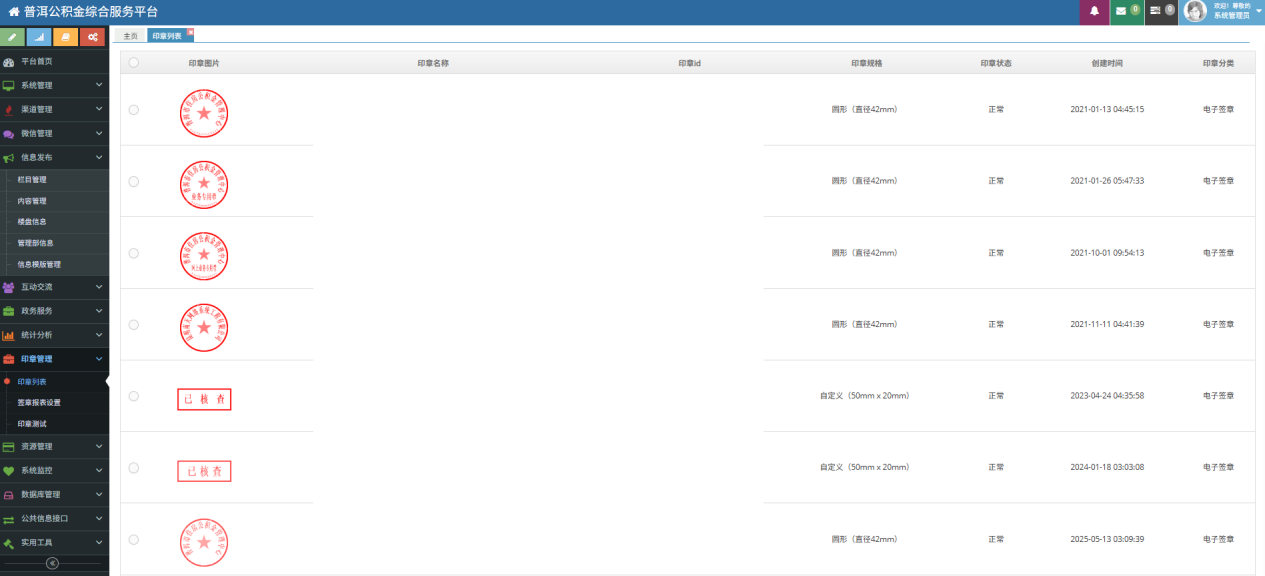Select the seal row created 2021-01-13
The height and width of the screenshot is (576, 1265).
click(x=134, y=110)
